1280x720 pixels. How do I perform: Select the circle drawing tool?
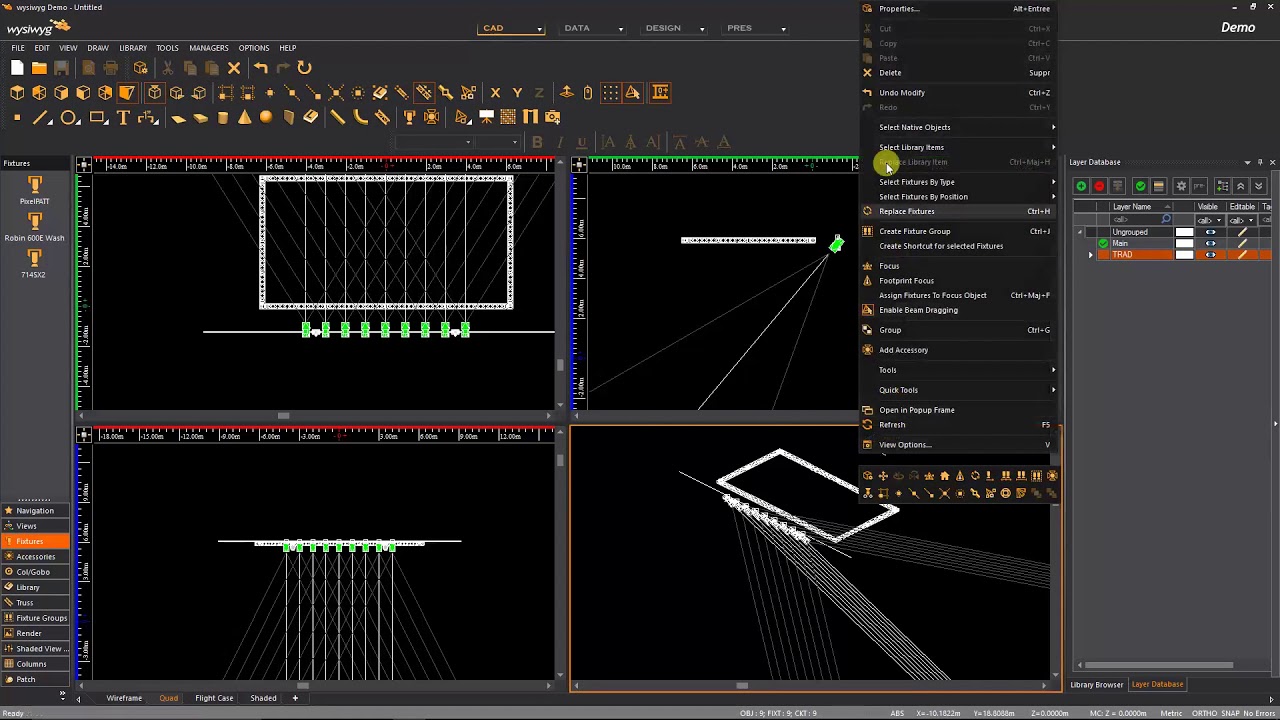[69, 118]
